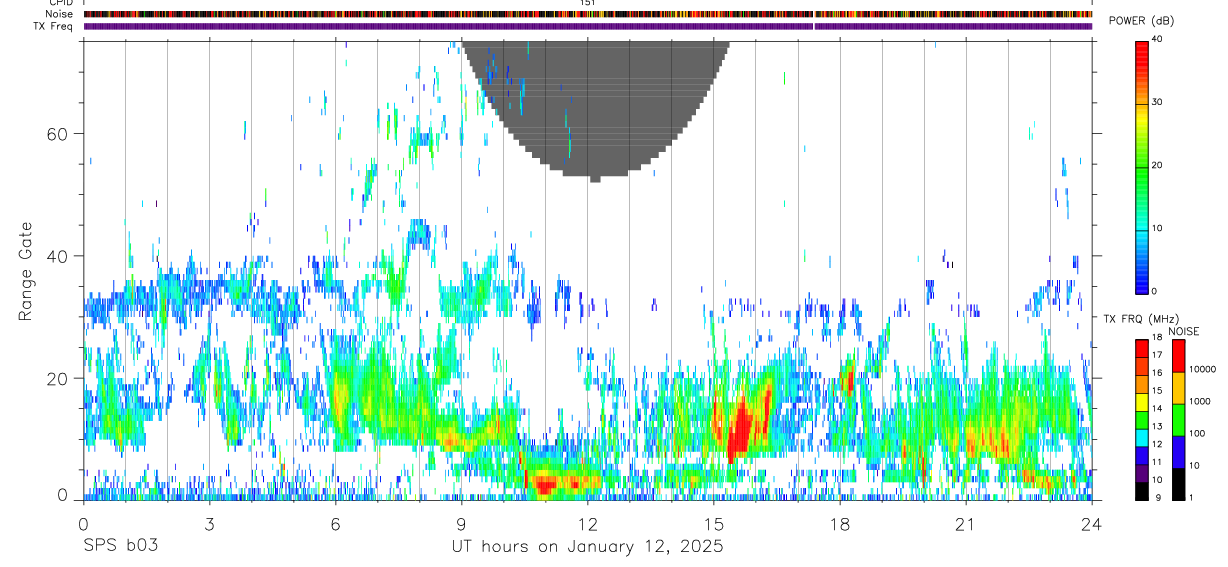1228x567 pixels.
Task: Click the "13" label on TX FRQ legend
Action: pos(1157,426)
